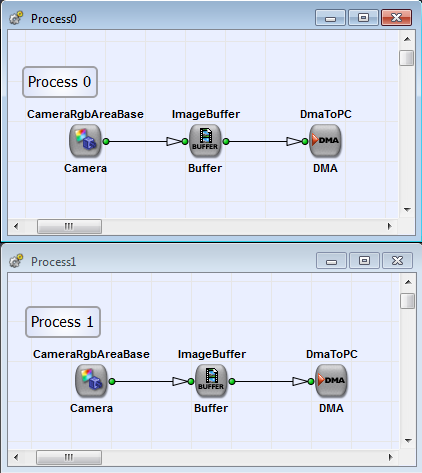
Task: Click the Camera output port in Process0
Action: click(106, 141)
